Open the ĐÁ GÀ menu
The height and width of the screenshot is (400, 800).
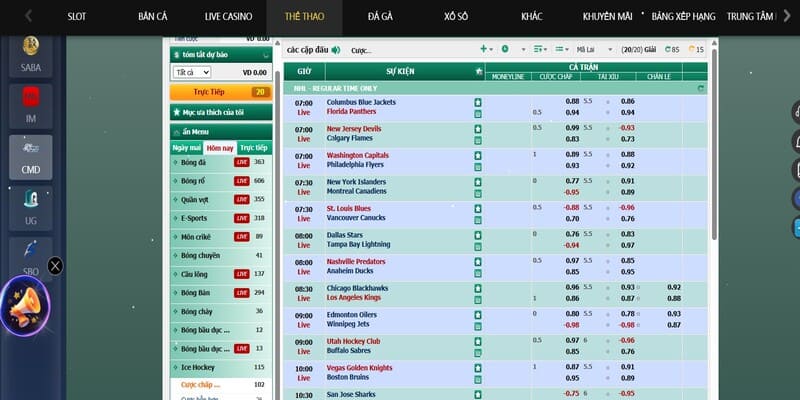click(380, 16)
